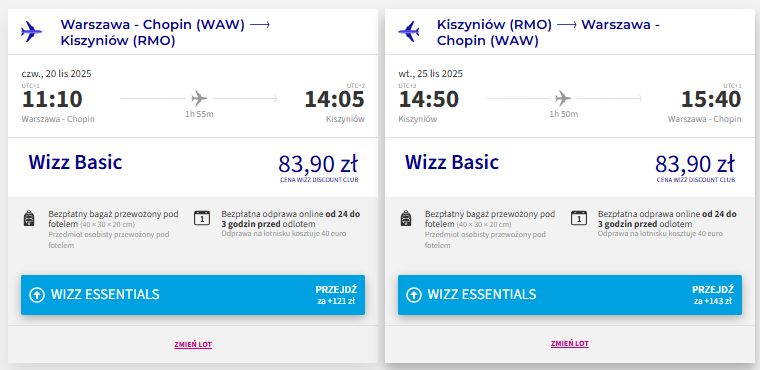Select the 83,90 zł price on outbound flight
The height and width of the screenshot is (370, 760).
pyautogui.click(x=318, y=164)
